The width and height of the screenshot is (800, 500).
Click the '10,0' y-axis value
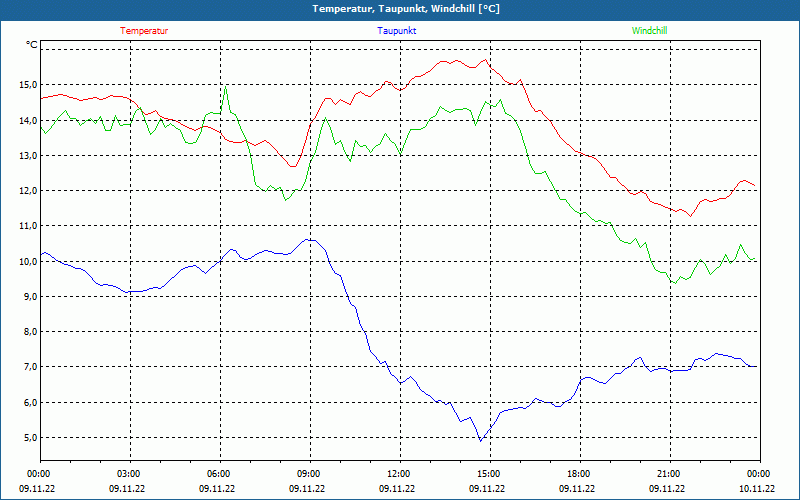point(28,261)
